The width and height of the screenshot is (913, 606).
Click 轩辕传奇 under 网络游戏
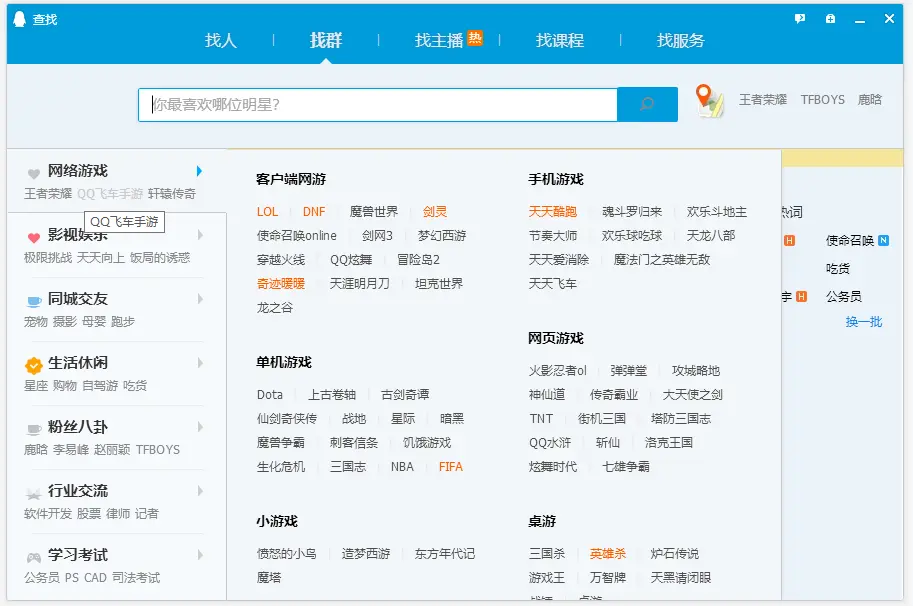172,193
